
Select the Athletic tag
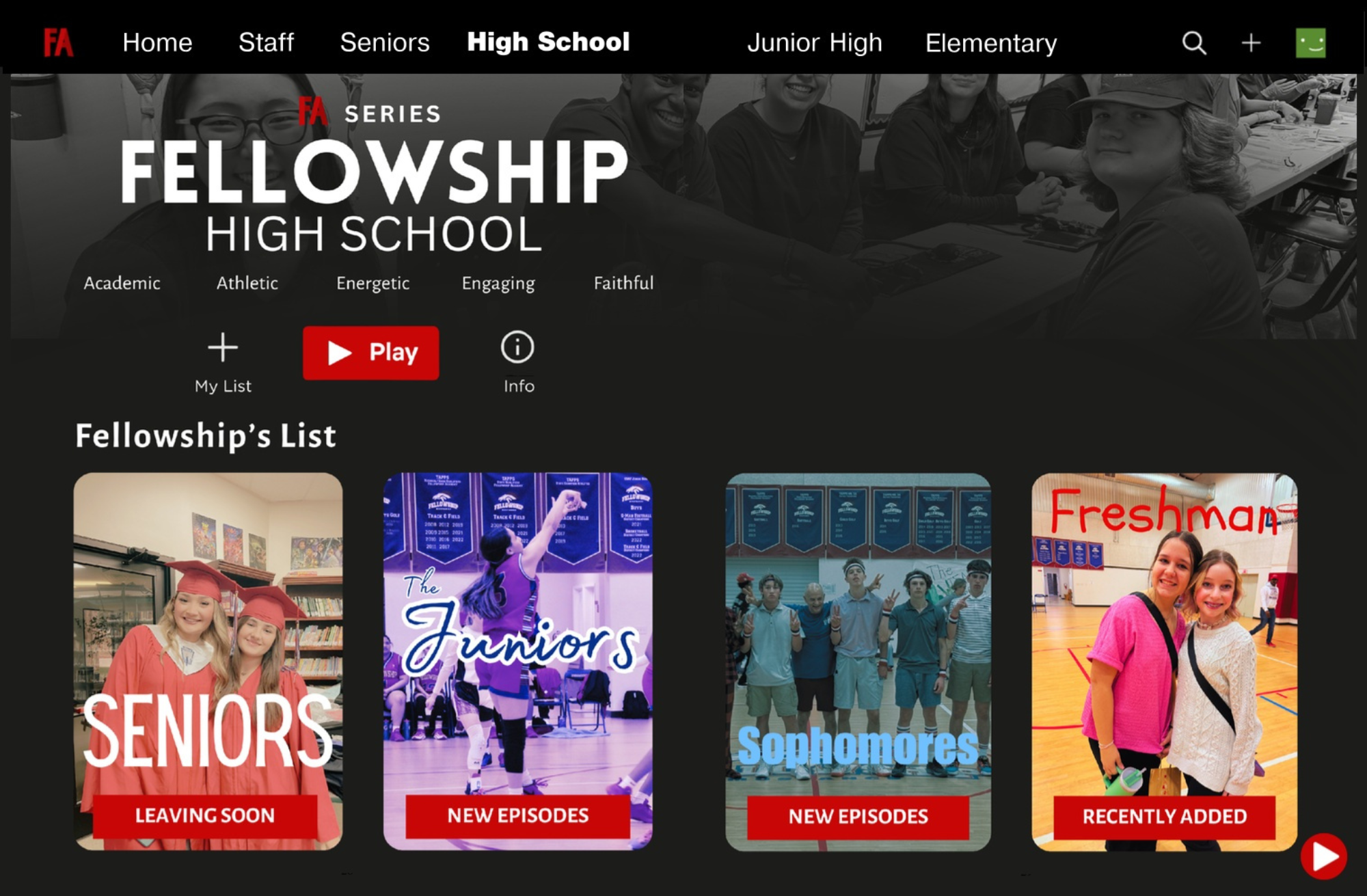[247, 283]
